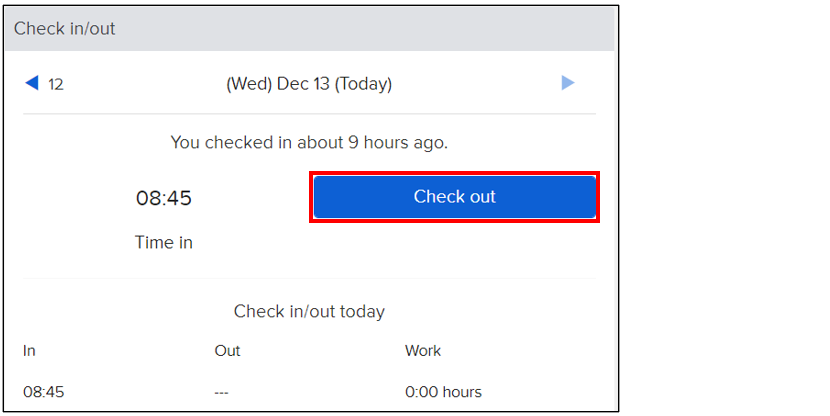Click the "---" placeholder in Out column
The width and height of the screenshot is (830, 416).
pyautogui.click(x=221, y=392)
